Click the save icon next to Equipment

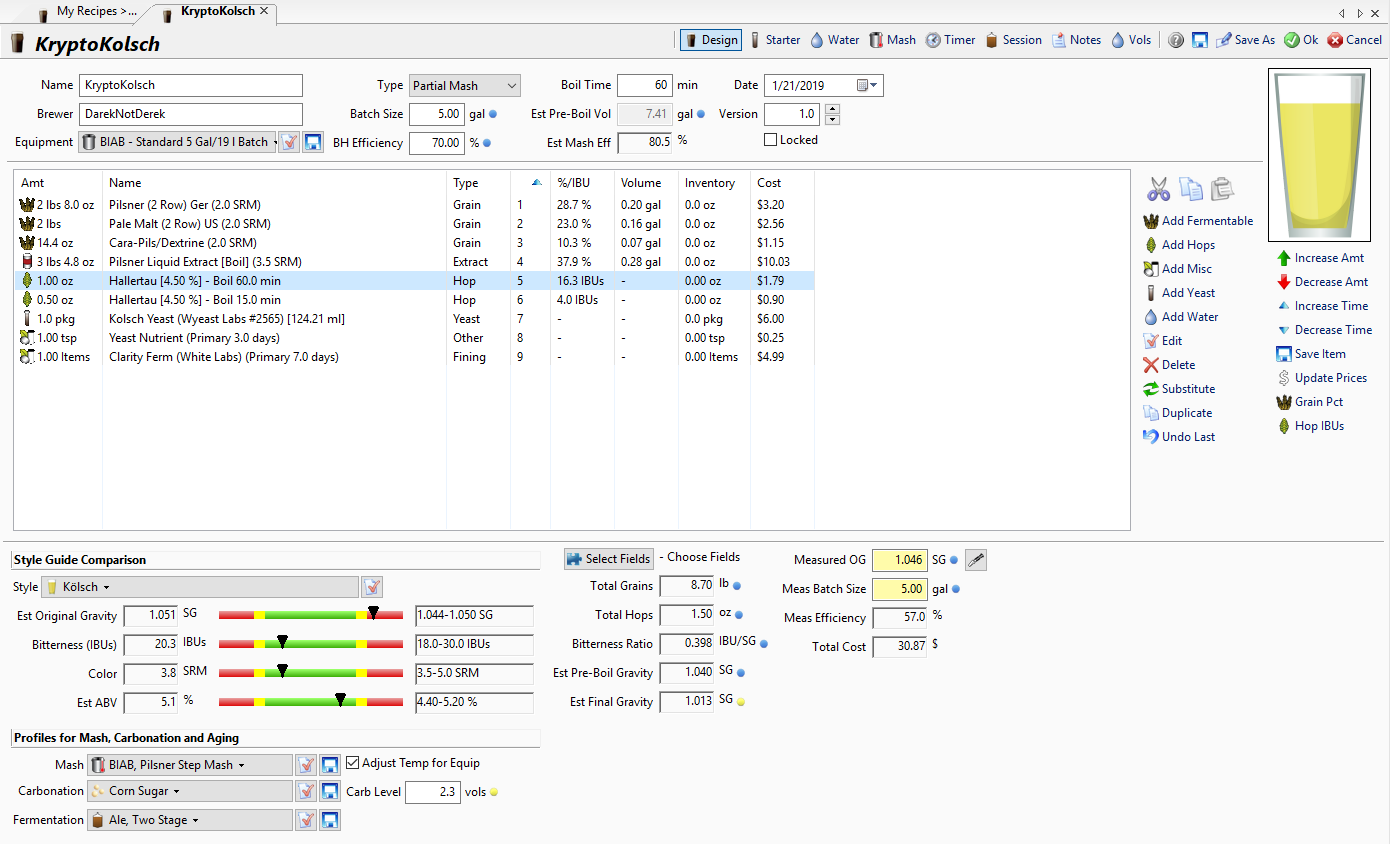(312, 142)
